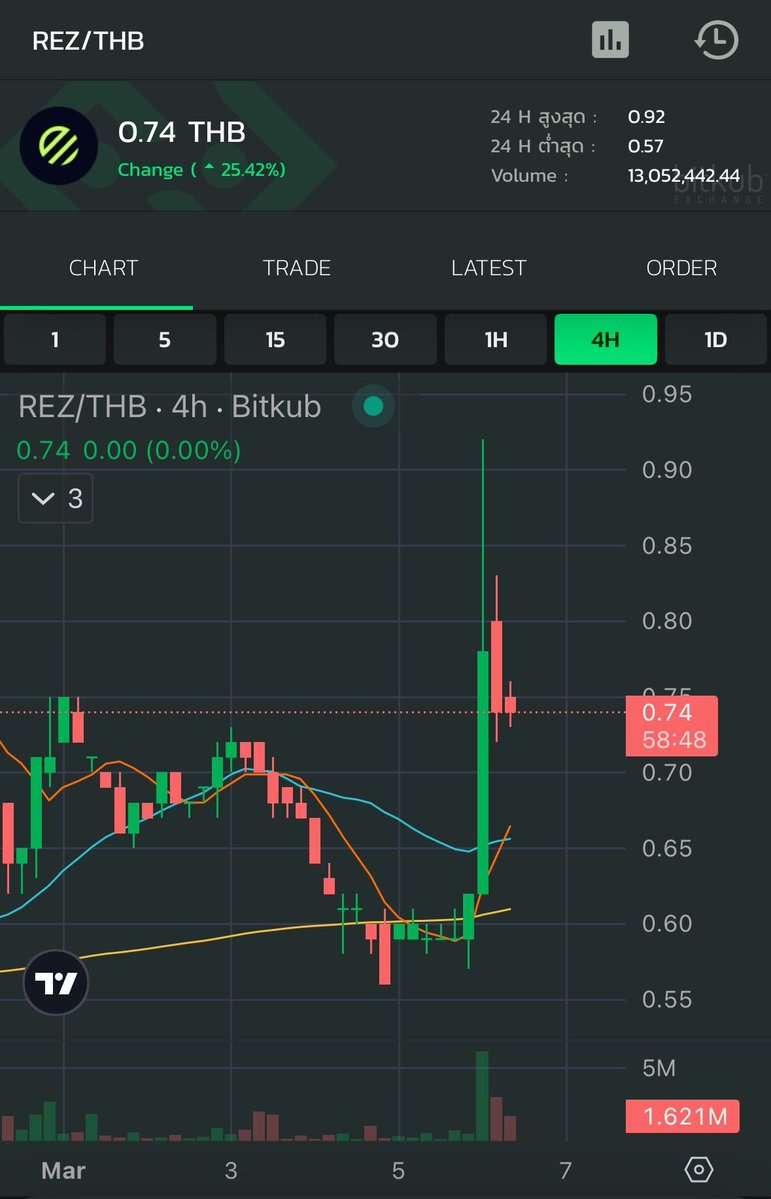
Task: Select the 5 minute timeframe
Action: coord(164,340)
